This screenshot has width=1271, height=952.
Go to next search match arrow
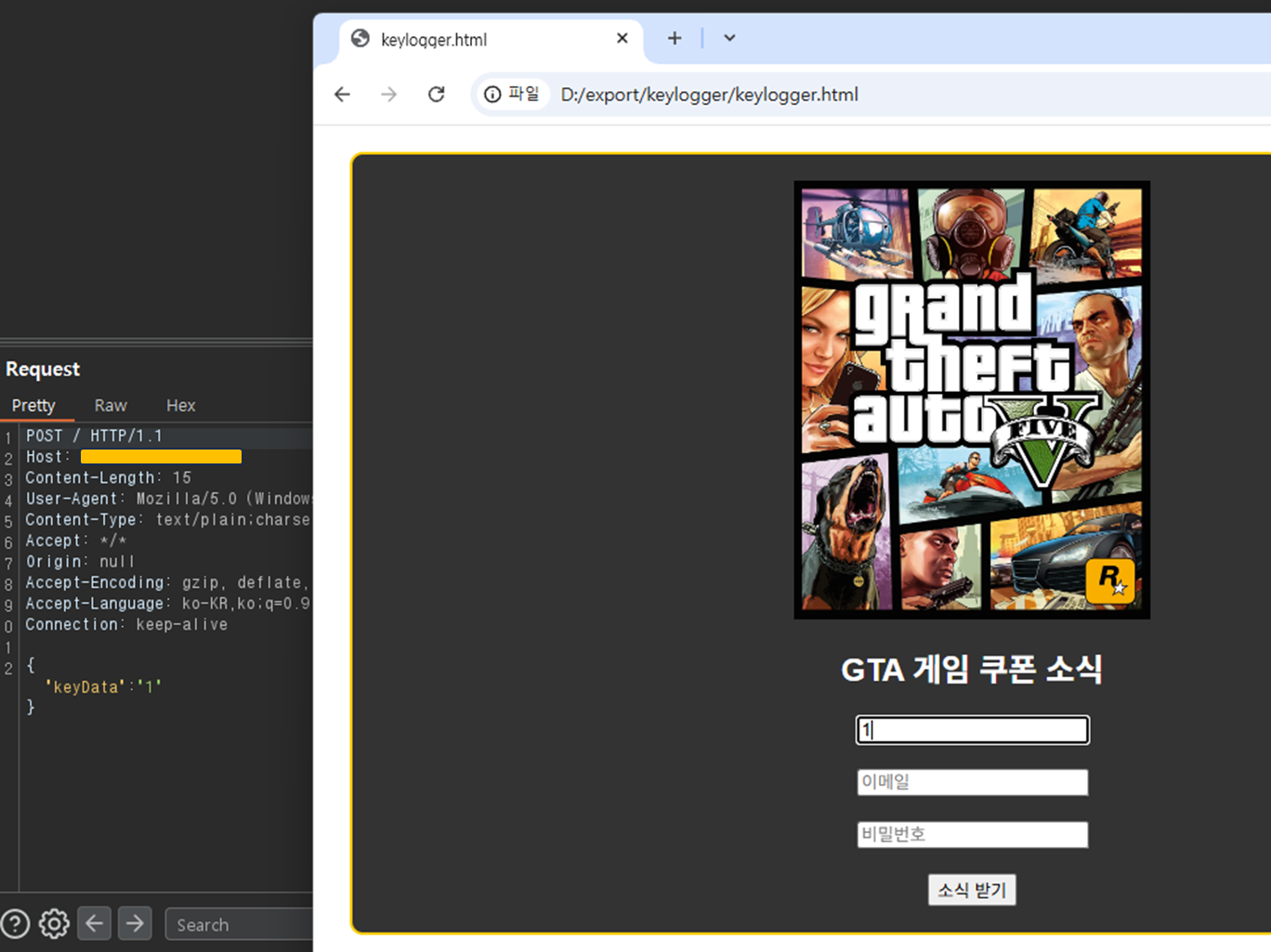tap(135, 923)
